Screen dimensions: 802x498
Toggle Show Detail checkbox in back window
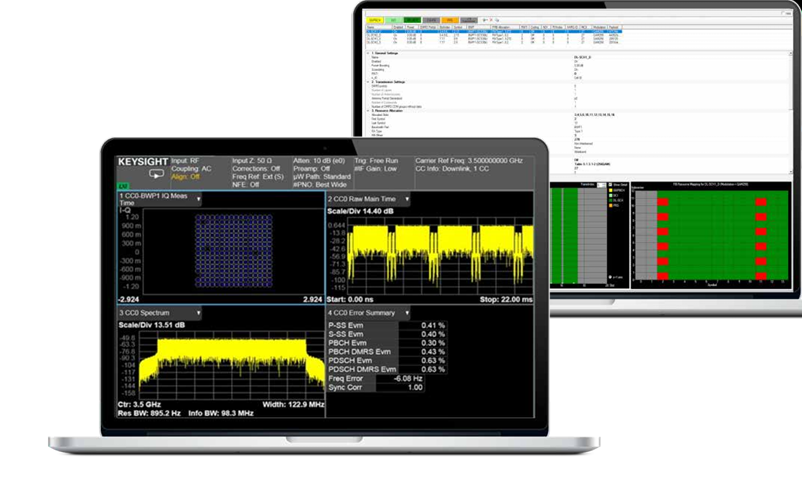pos(611,185)
